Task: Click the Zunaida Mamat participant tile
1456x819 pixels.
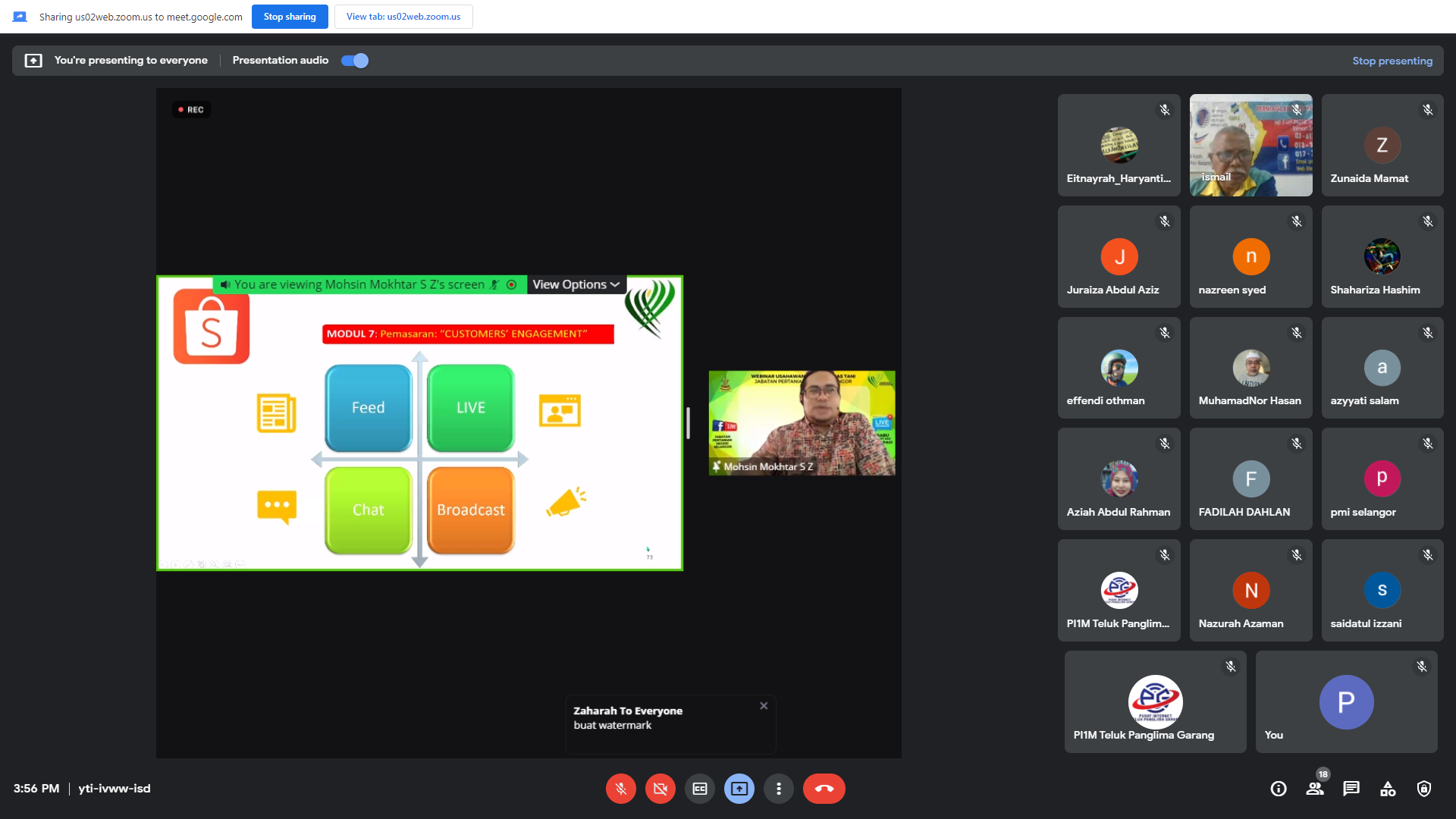Action: coord(1382,145)
